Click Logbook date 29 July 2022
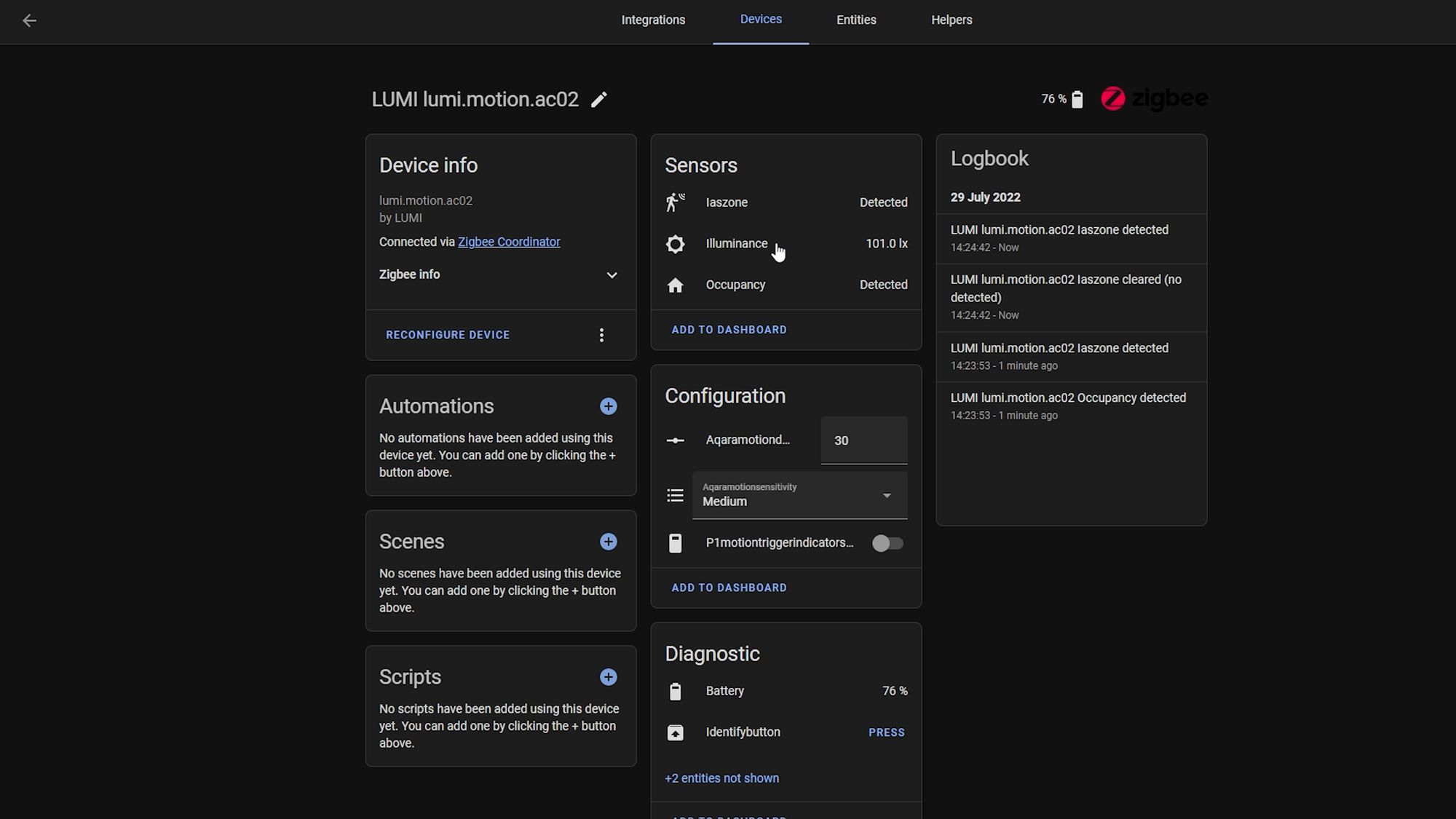The image size is (1456, 819). (985, 198)
